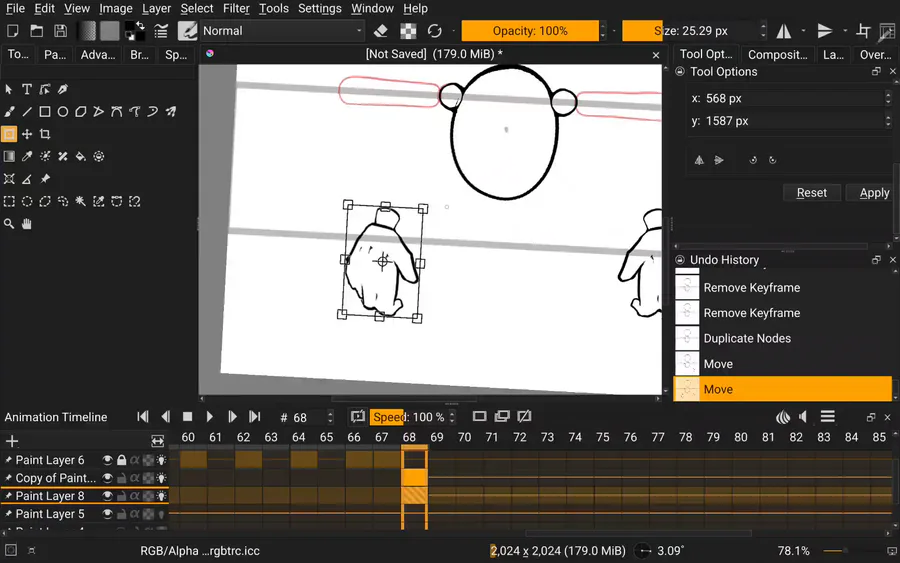Open the Opacity slider options arrows
Image resolution: width=900 pixels, height=563 pixels.
click(602, 30)
